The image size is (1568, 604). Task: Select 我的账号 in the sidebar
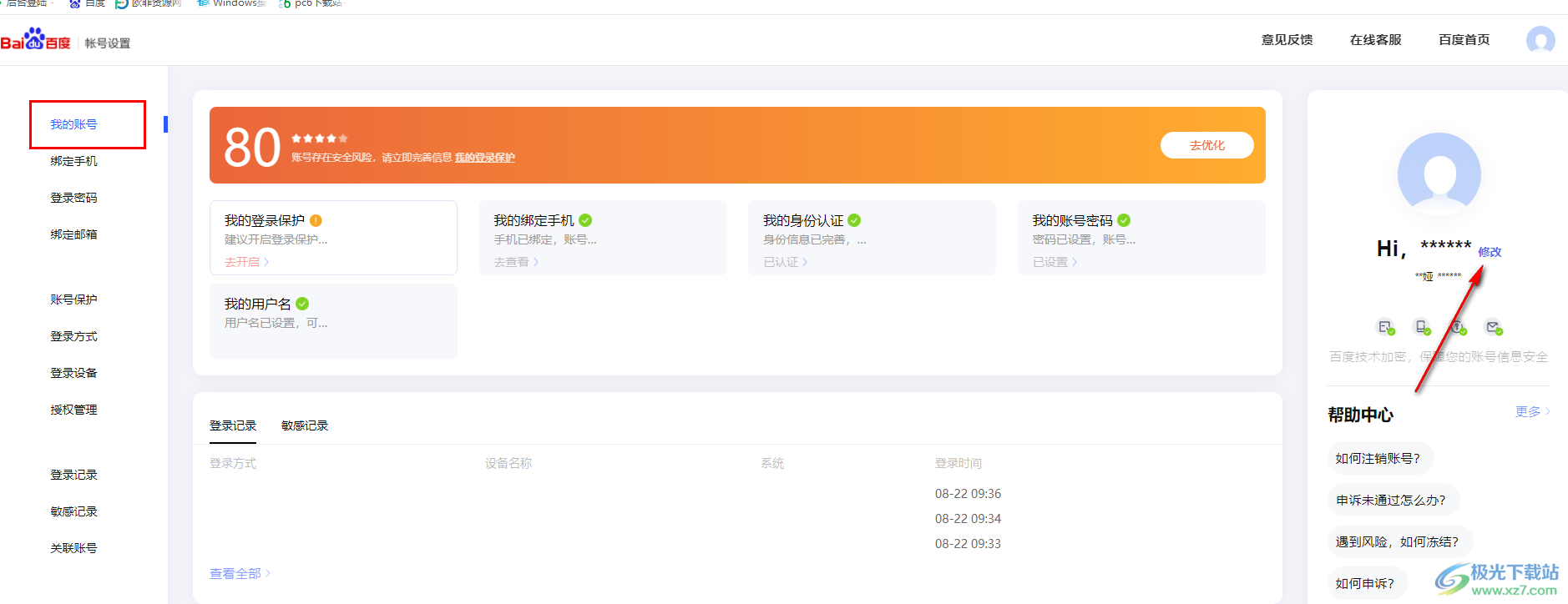[73, 124]
